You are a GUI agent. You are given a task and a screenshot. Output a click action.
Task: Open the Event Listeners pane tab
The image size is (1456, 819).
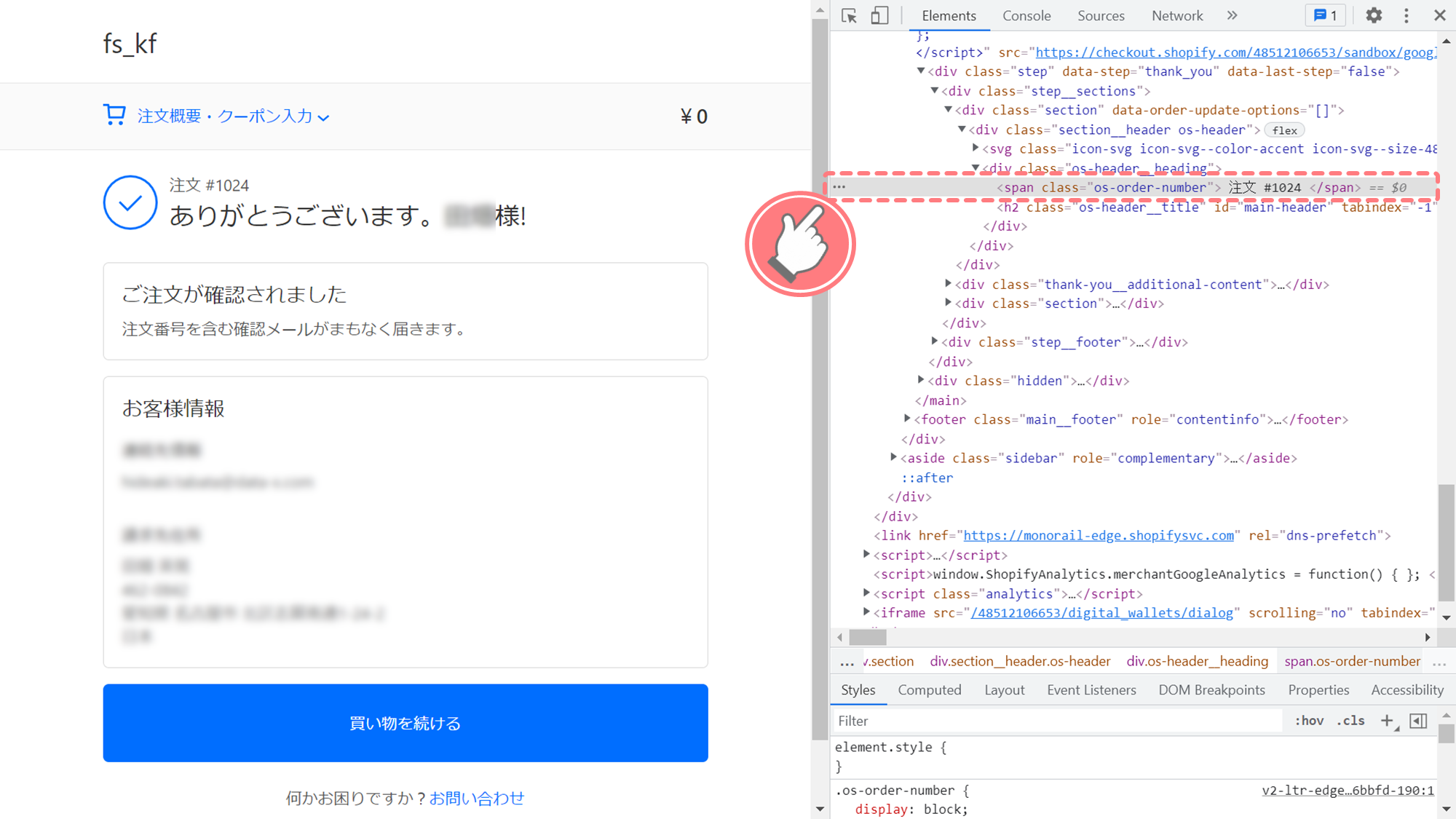click(1091, 690)
